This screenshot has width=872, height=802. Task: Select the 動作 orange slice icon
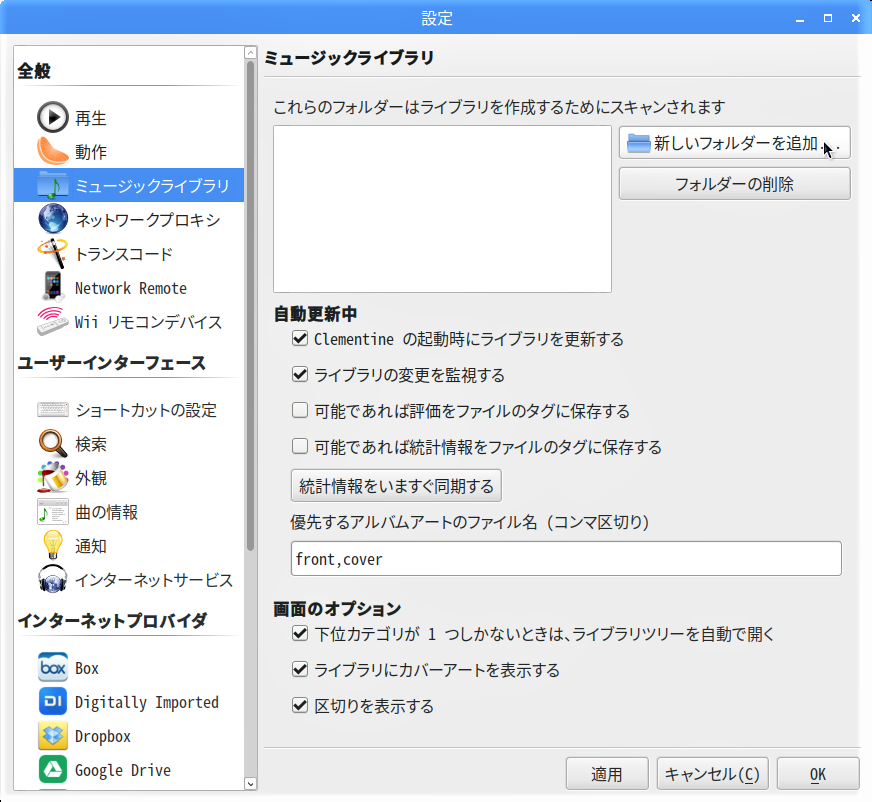[x=53, y=151]
